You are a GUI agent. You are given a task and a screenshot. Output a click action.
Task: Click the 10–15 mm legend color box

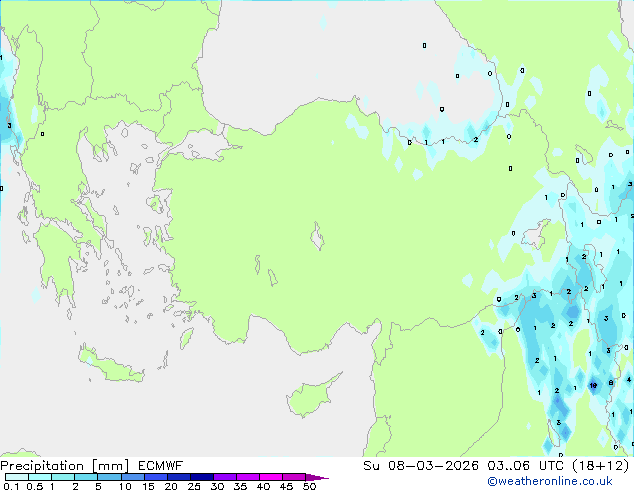133,477
